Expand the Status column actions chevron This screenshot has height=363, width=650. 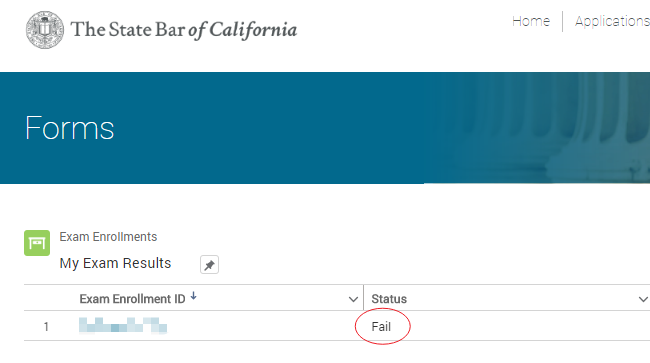click(643, 299)
